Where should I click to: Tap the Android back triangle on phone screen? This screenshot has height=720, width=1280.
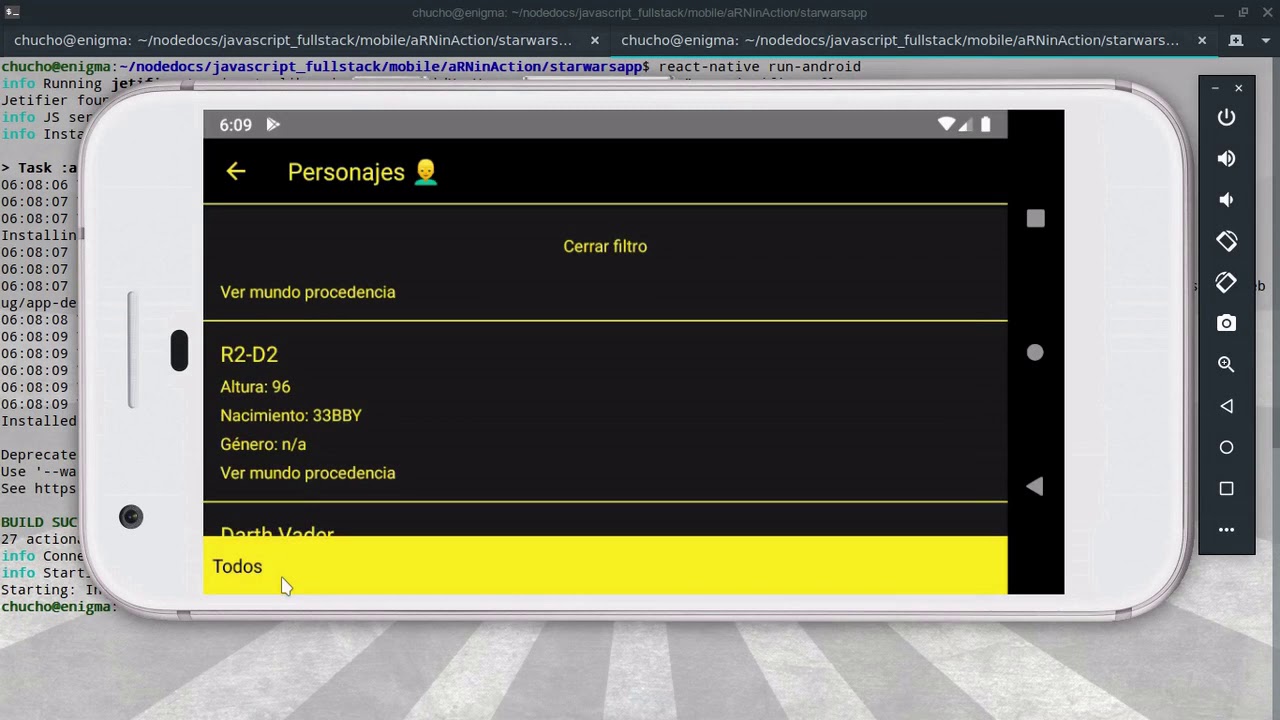pos(1035,486)
